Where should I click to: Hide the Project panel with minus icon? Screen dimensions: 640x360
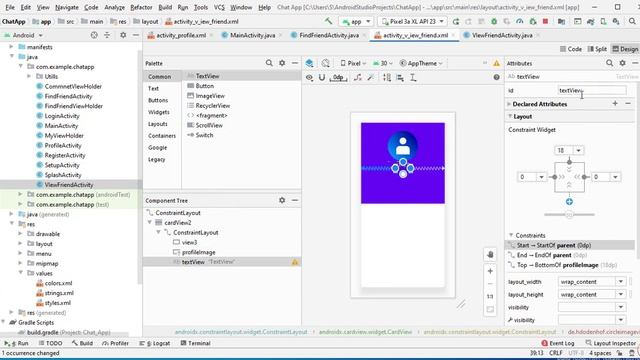pyautogui.click(x=136, y=36)
